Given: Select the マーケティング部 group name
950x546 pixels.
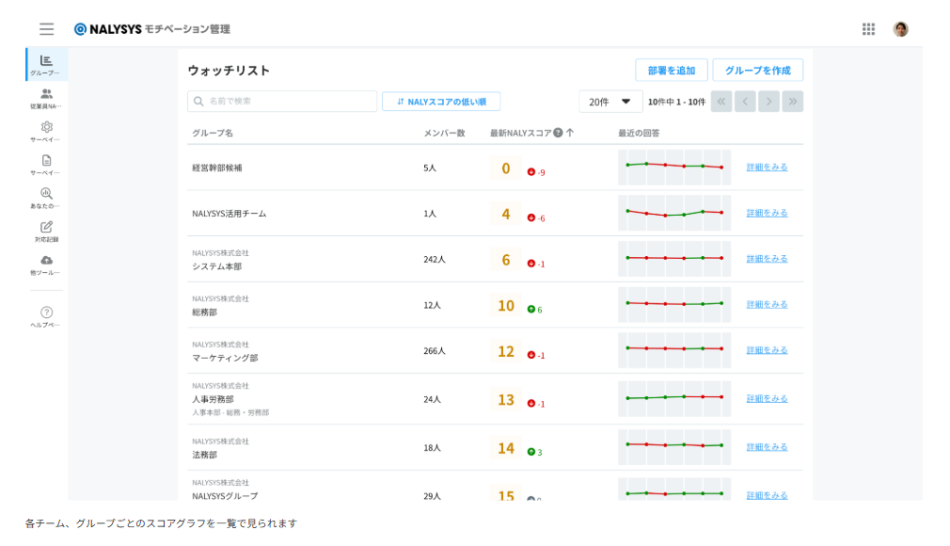Looking at the screenshot, I should pos(225,358).
